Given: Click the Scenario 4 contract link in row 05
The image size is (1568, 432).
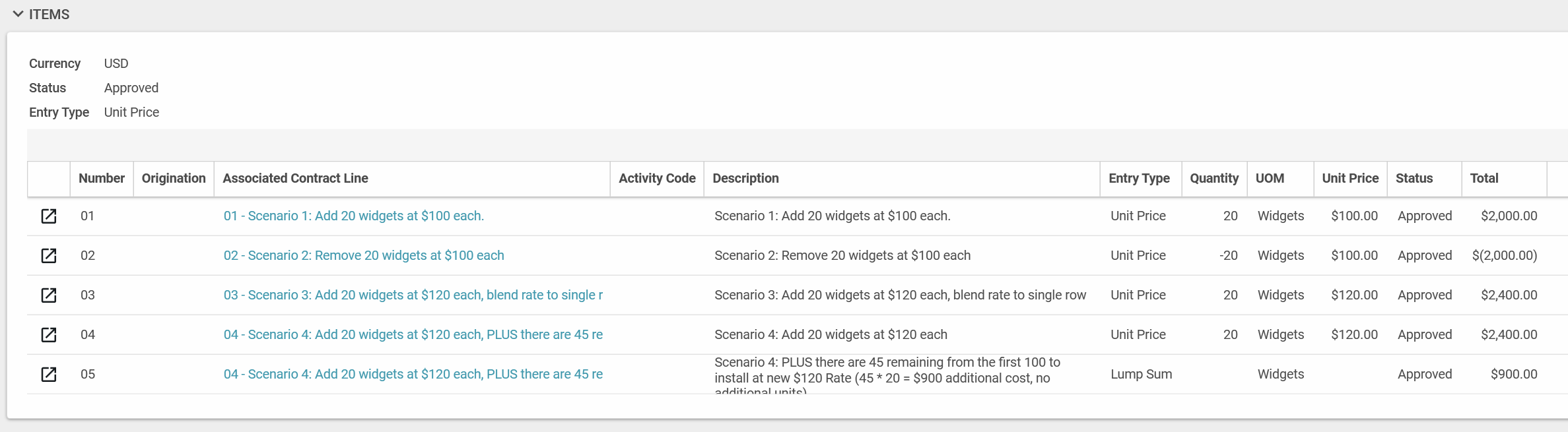Looking at the screenshot, I should (413, 375).
